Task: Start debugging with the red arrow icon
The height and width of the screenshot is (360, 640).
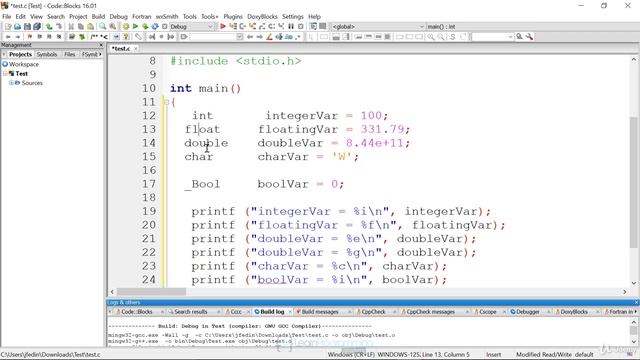Action: [223, 27]
